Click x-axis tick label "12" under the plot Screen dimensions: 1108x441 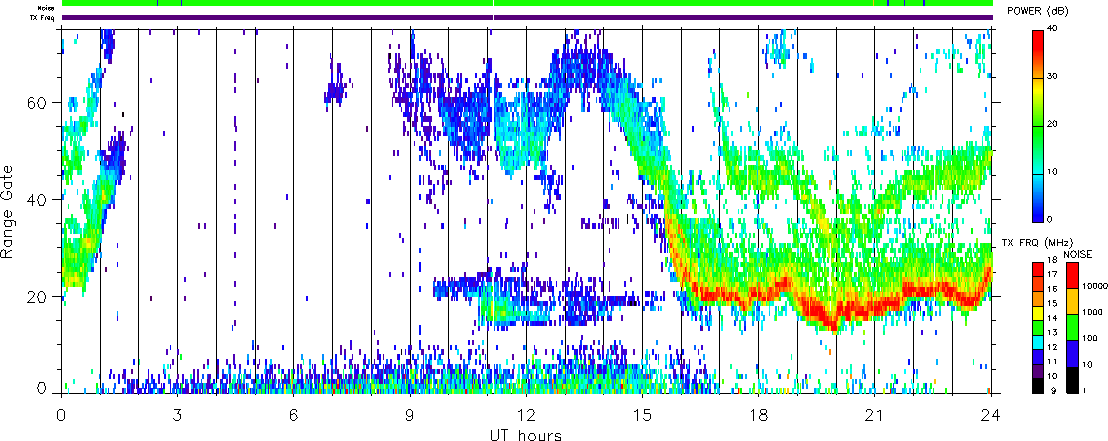(526, 415)
